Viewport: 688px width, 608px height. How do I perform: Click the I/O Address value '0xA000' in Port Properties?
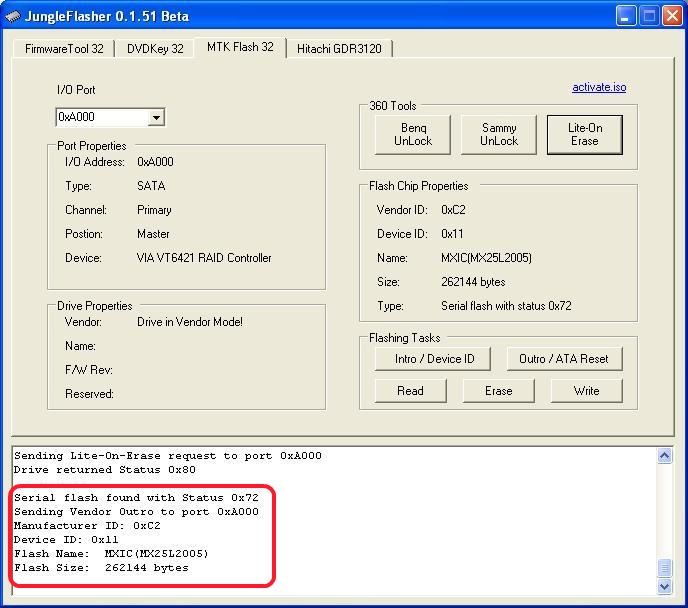click(155, 162)
